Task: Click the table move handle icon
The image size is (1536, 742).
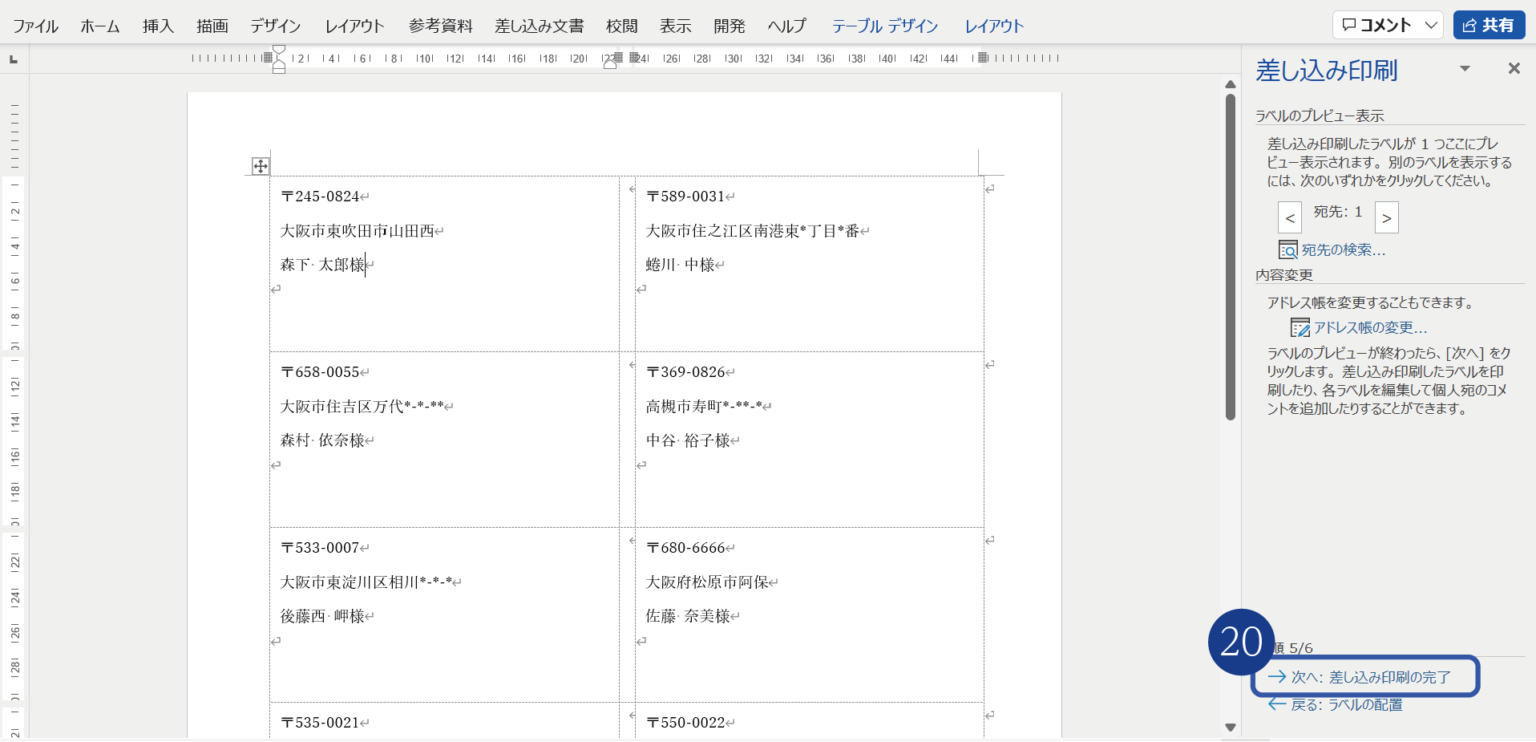Action: pyautogui.click(x=259, y=166)
